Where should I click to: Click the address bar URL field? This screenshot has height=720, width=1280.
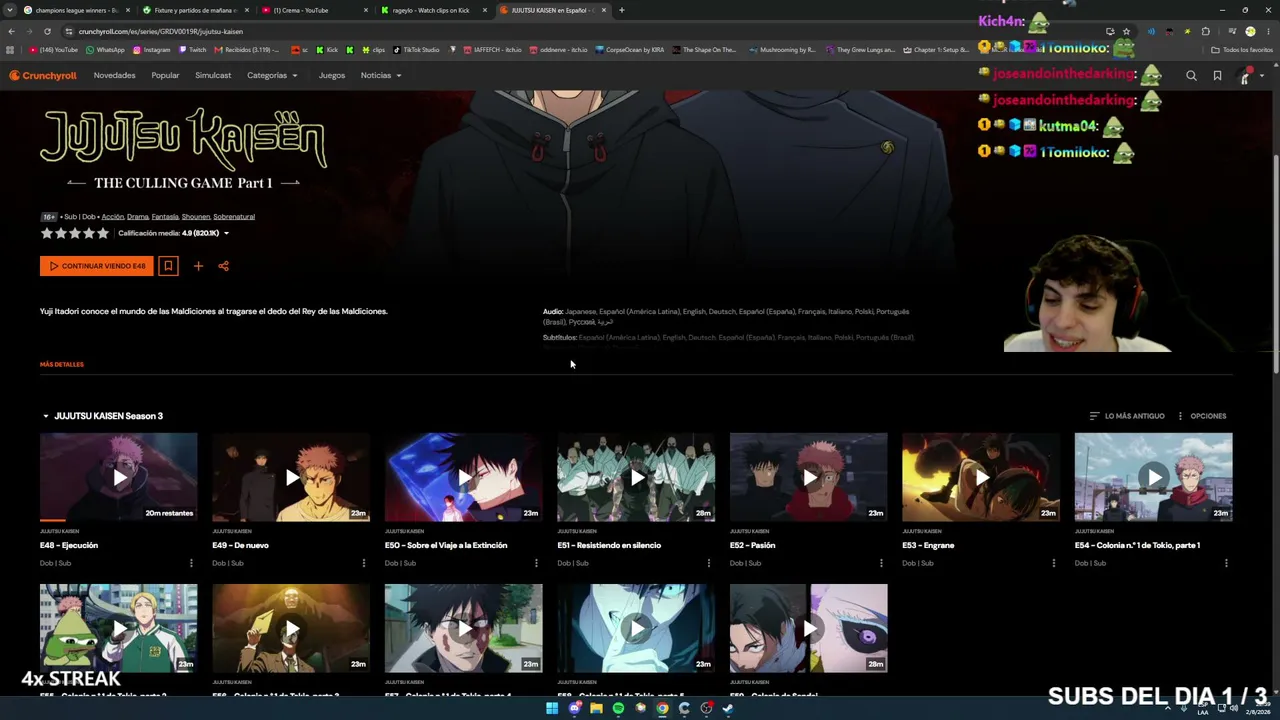[x=590, y=31]
